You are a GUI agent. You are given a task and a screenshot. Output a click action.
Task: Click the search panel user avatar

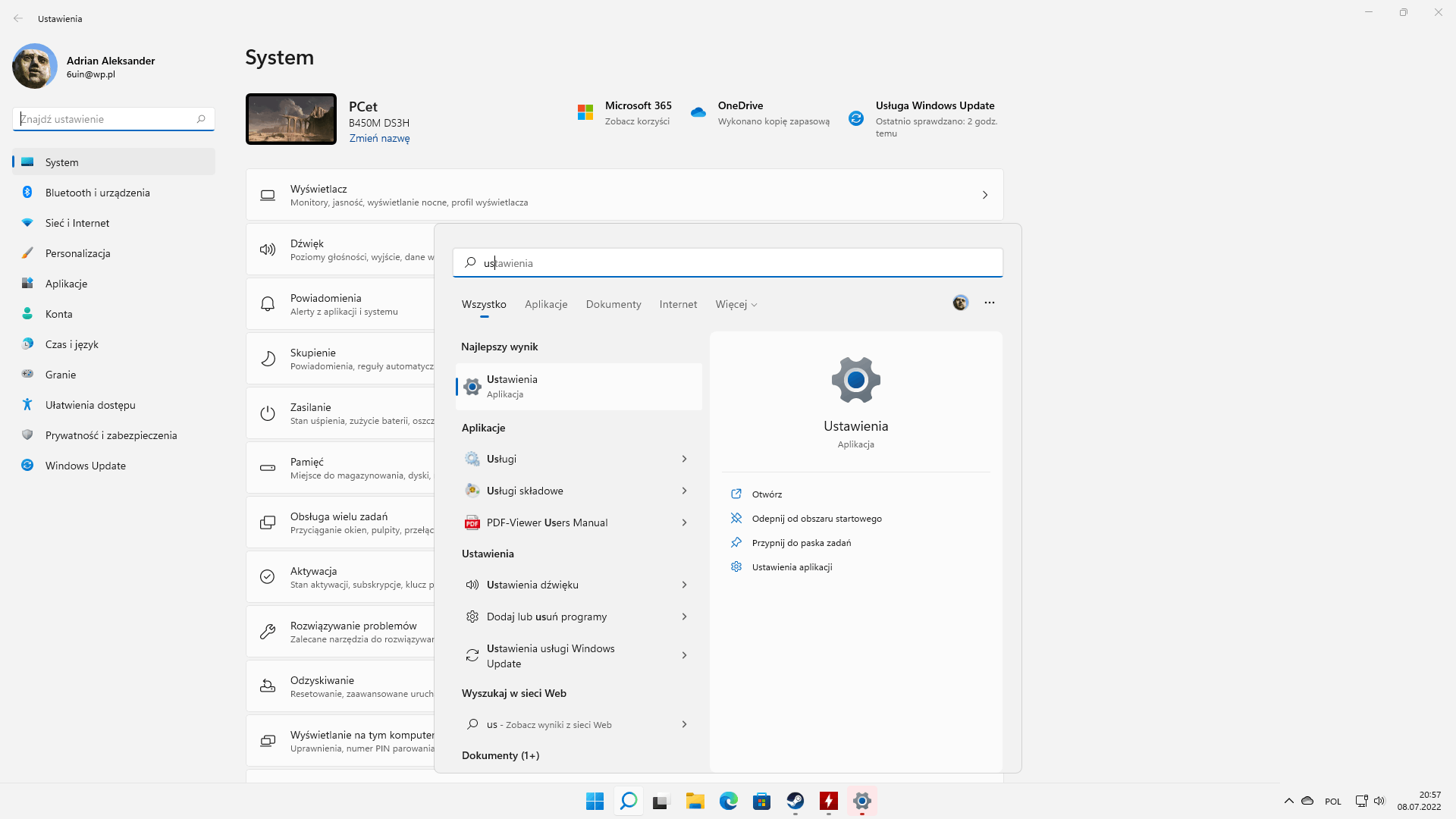[x=960, y=303]
